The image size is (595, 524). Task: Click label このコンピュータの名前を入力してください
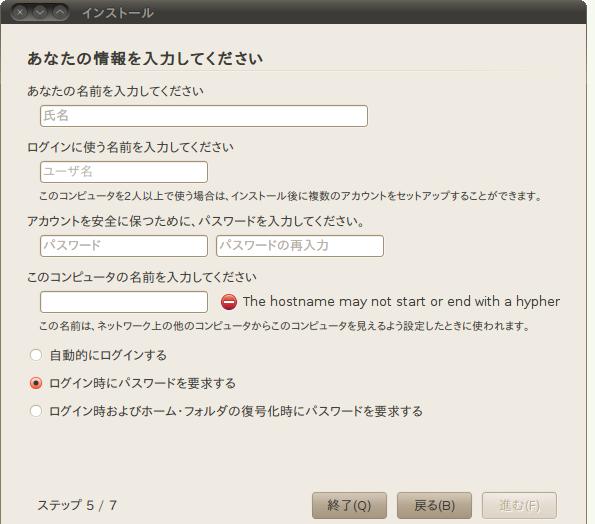(x=142, y=277)
